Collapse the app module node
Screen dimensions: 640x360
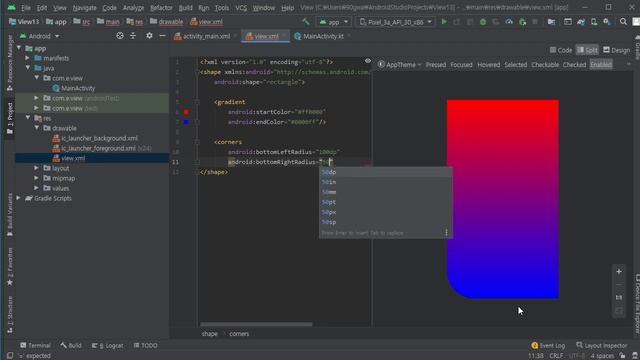19,48
